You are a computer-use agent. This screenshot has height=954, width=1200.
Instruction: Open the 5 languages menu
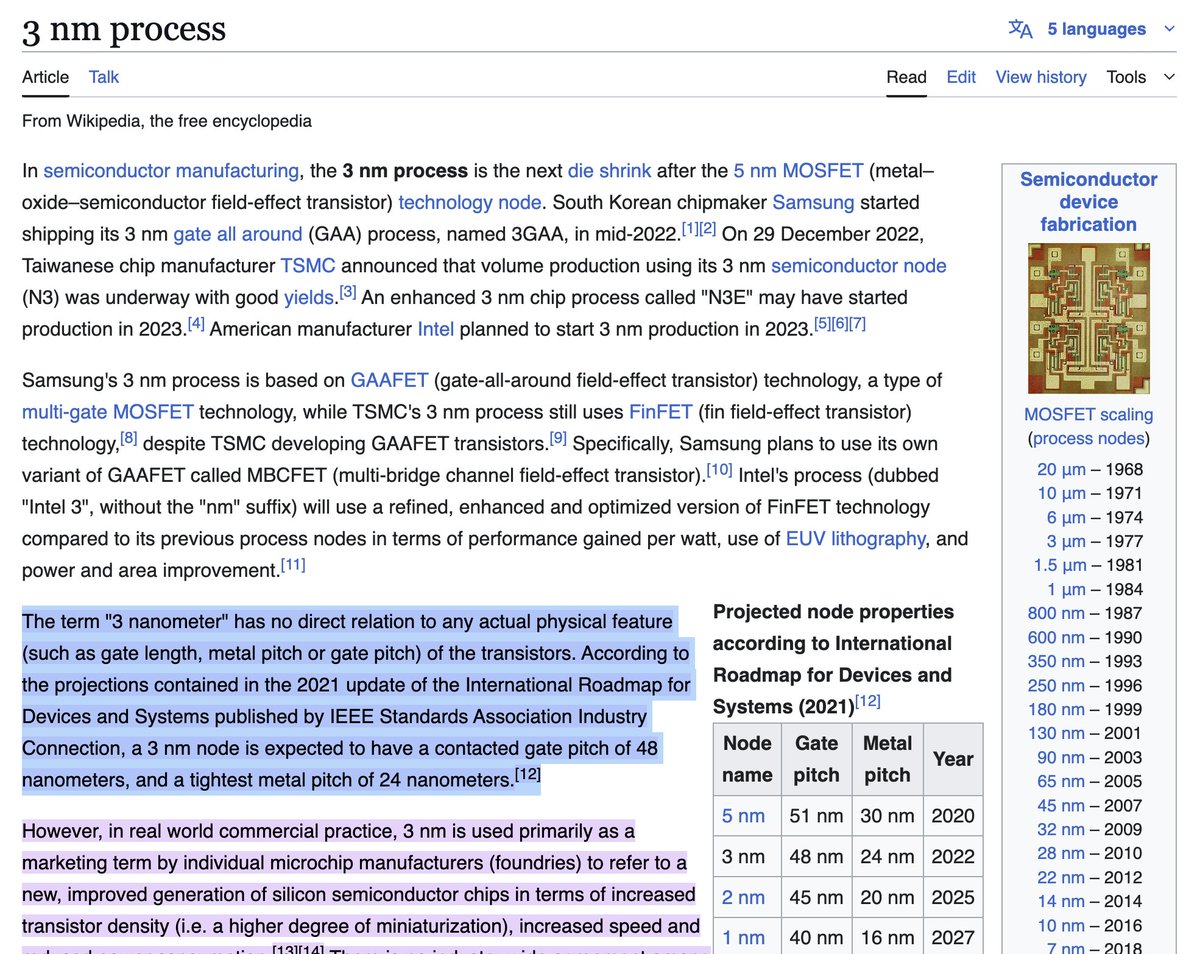pyautogui.click(x=1096, y=29)
